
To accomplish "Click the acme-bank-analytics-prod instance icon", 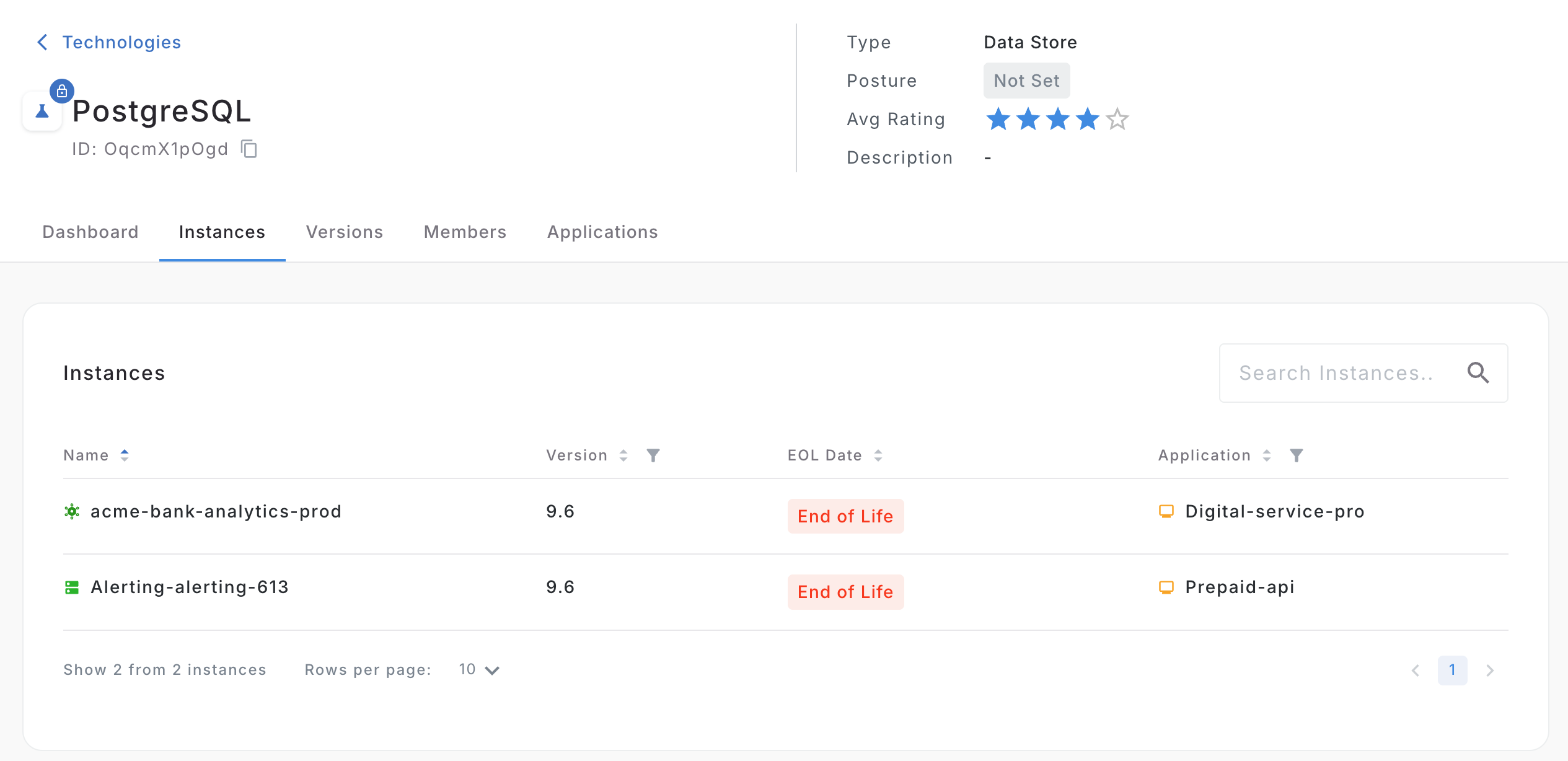I will 72,511.
